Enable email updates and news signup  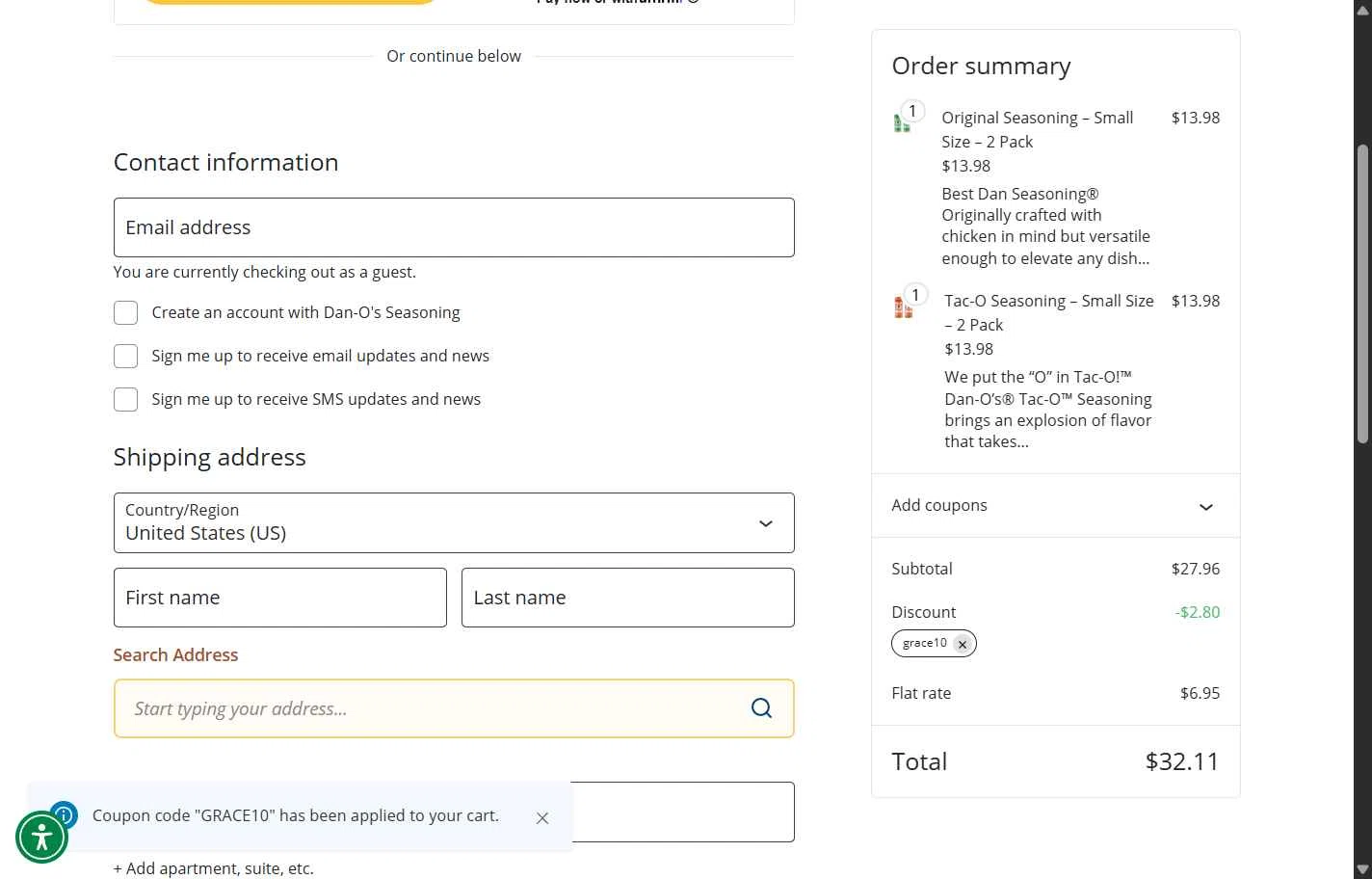(x=125, y=356)
